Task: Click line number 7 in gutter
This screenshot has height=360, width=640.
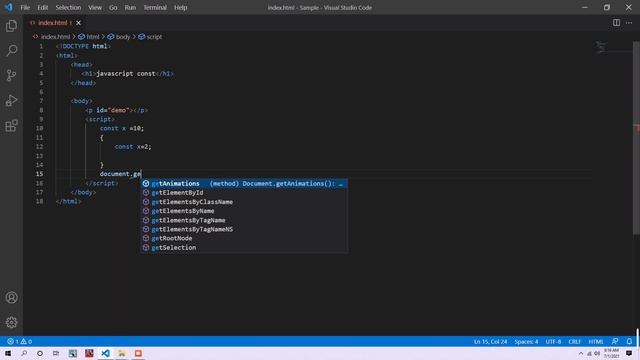Action: [41, 101]
